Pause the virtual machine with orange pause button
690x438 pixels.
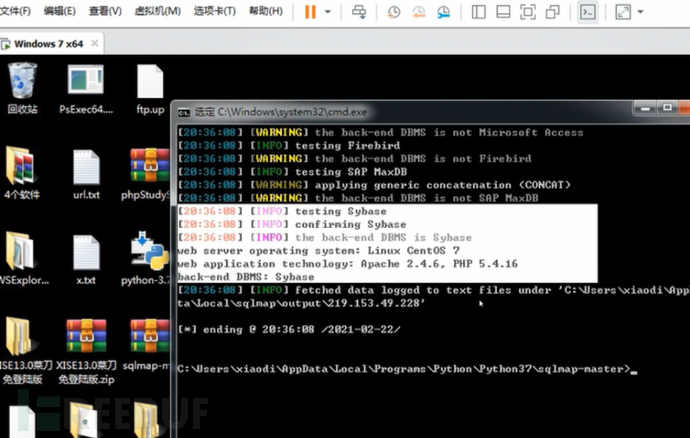(310, 12)
